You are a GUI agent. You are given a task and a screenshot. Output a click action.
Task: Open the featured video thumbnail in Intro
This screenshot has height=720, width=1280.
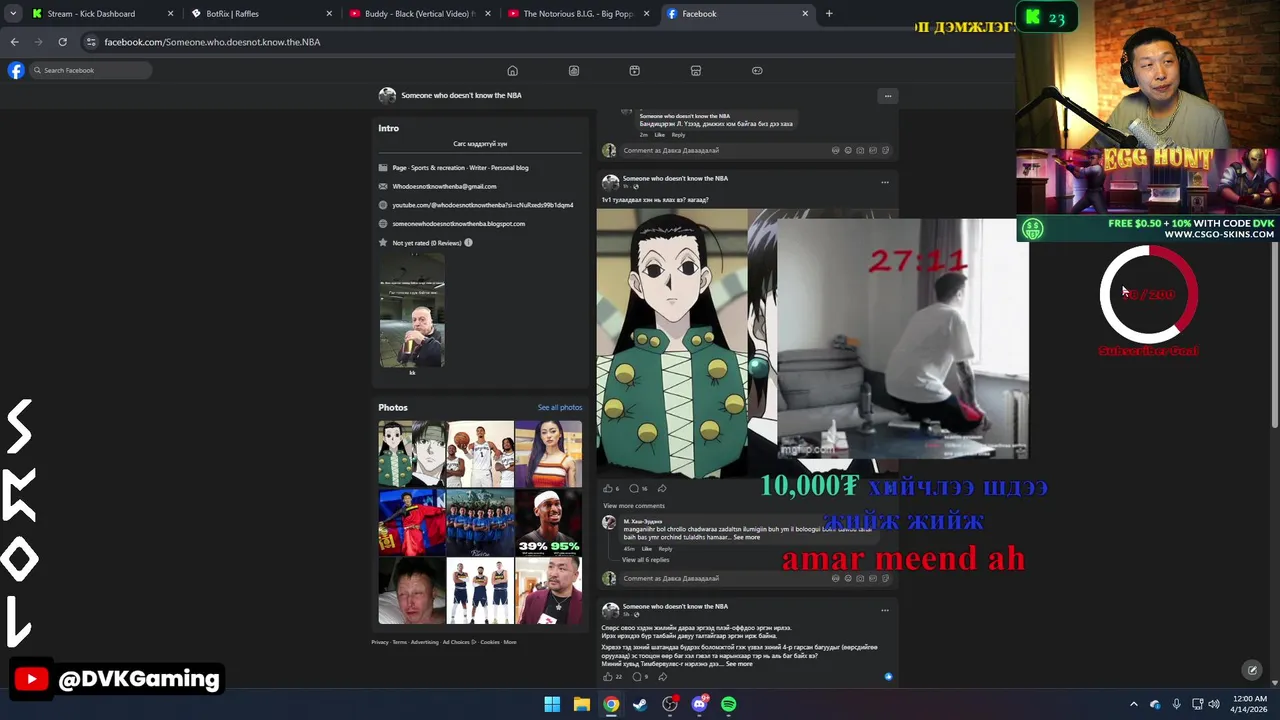(412, 311)
